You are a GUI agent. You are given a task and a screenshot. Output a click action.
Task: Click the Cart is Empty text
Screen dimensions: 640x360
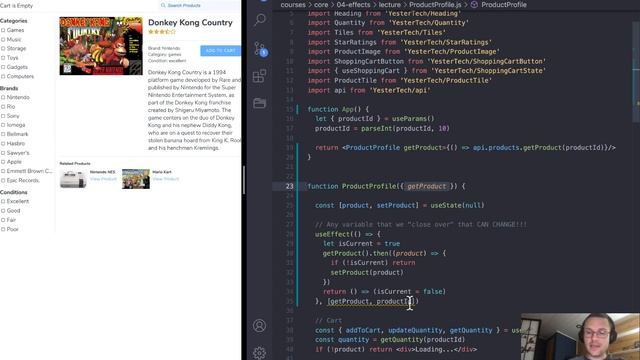pyautogui.click(x=16, y=6)
